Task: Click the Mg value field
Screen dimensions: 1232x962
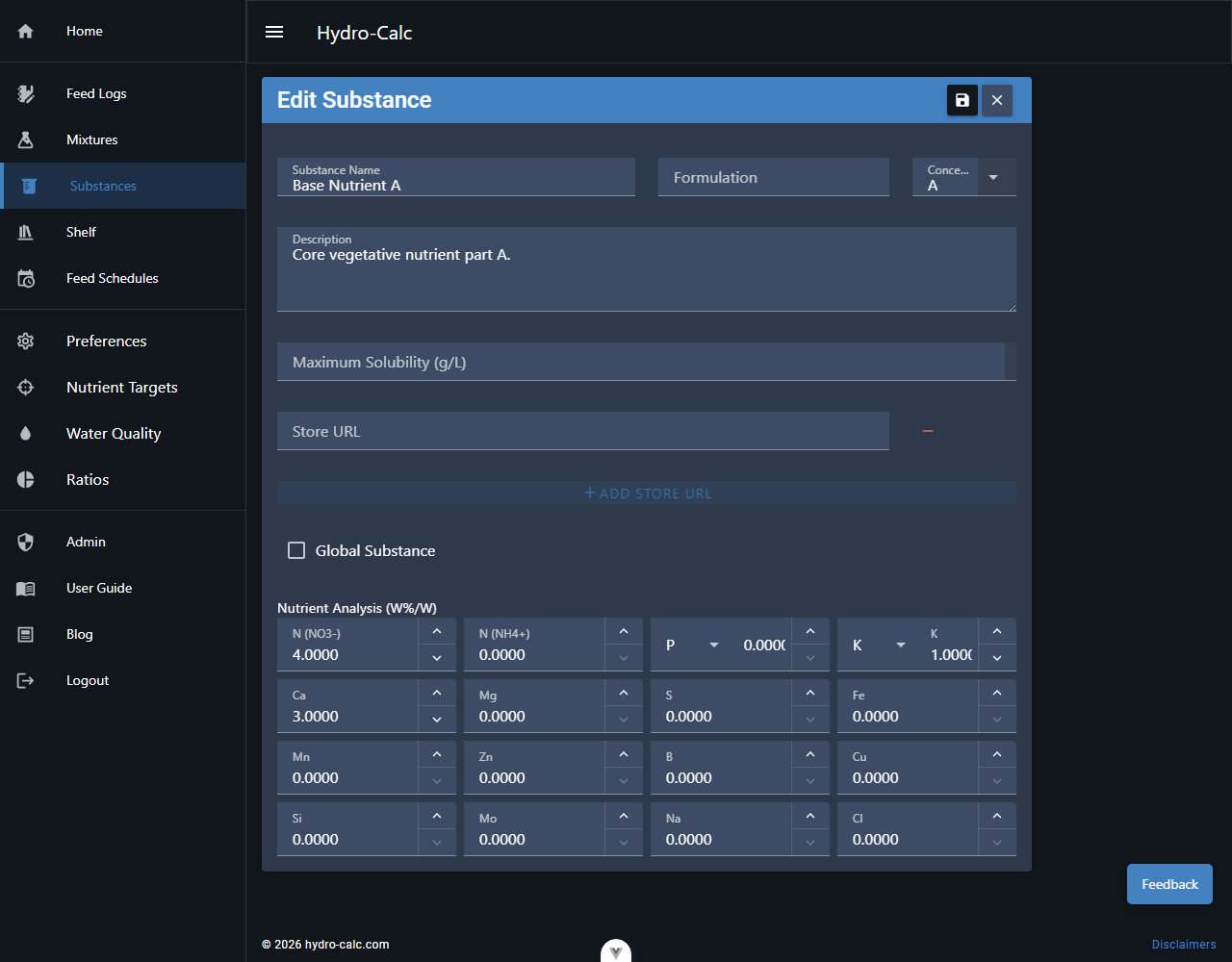Action: pyautogui.click(x=534, y=706)
